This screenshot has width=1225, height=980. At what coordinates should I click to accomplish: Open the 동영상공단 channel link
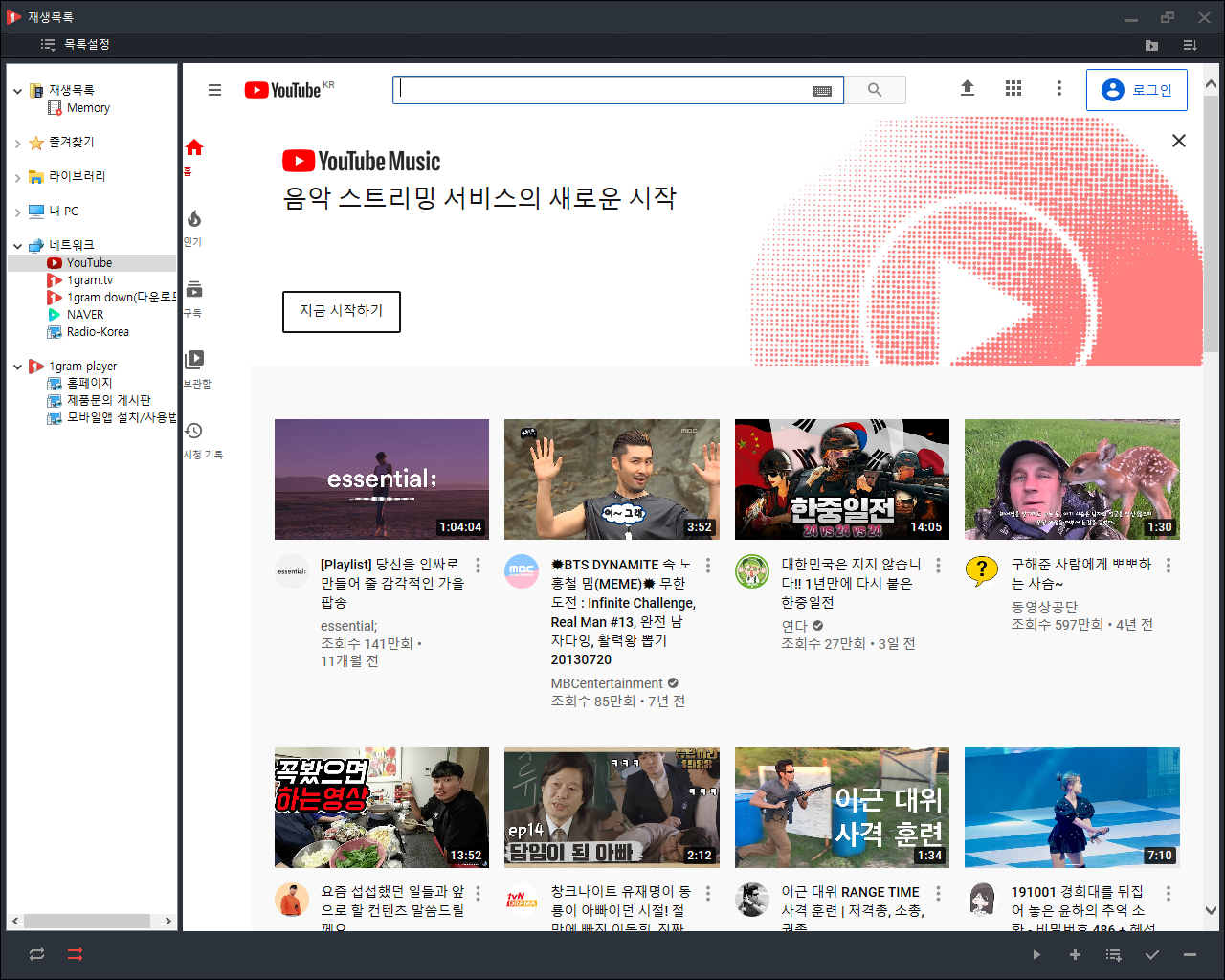[1044, 607]
